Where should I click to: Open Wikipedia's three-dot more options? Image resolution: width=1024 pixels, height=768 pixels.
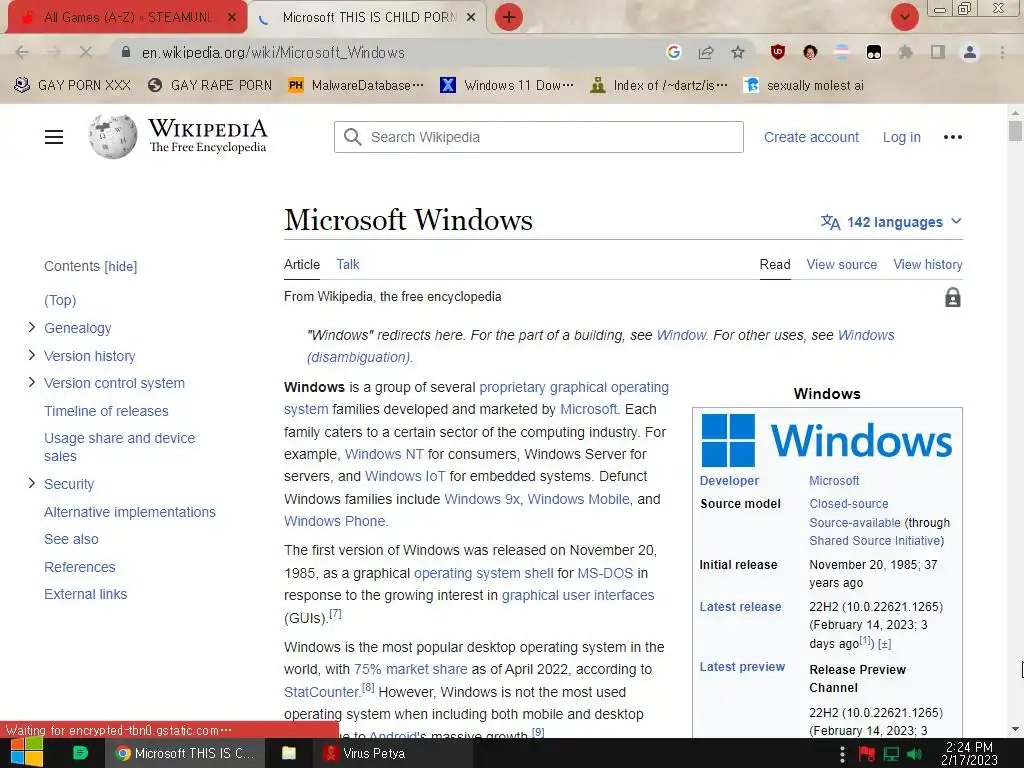(x=953, y=137)
